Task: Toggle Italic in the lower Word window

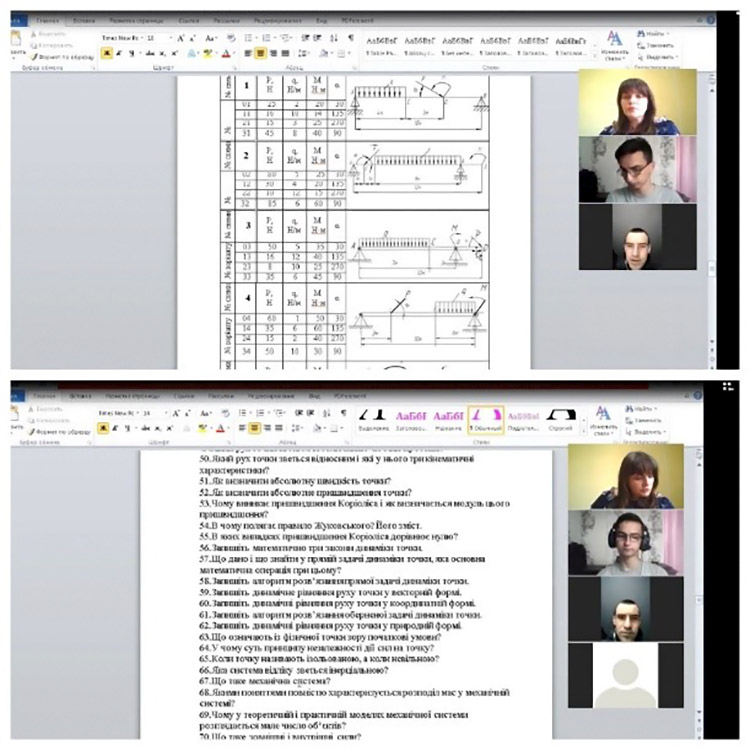Action: (117, 428)
